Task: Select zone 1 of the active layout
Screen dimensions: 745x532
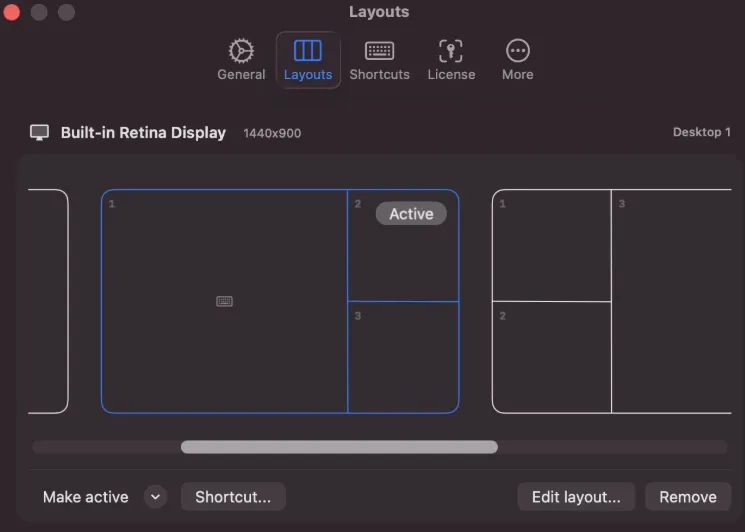Action: 224,301
